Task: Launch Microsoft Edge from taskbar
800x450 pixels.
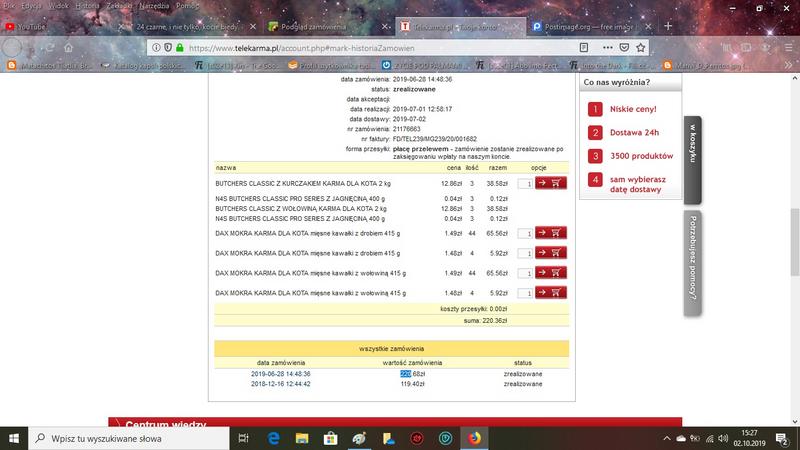Action: (x=273, y=438)
